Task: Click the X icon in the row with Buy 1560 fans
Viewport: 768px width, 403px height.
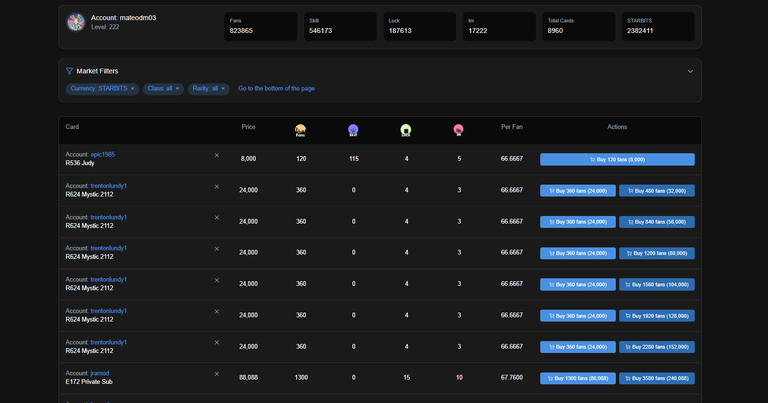Action: (216, 280)
